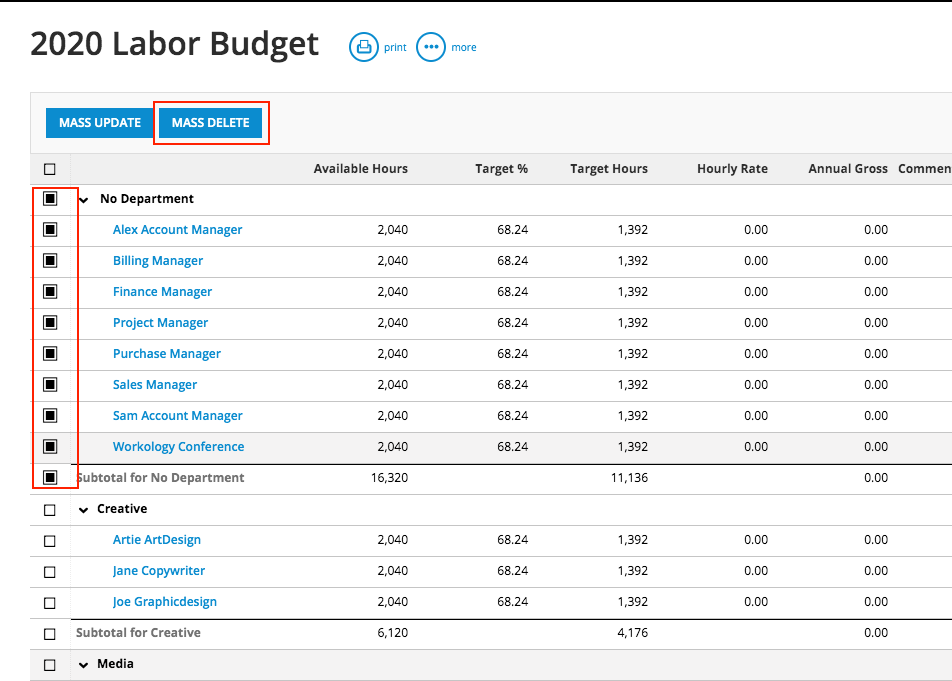Check Joe Graphicdesign row checkbox
This screenshot has width=952, height=681.
50,603
